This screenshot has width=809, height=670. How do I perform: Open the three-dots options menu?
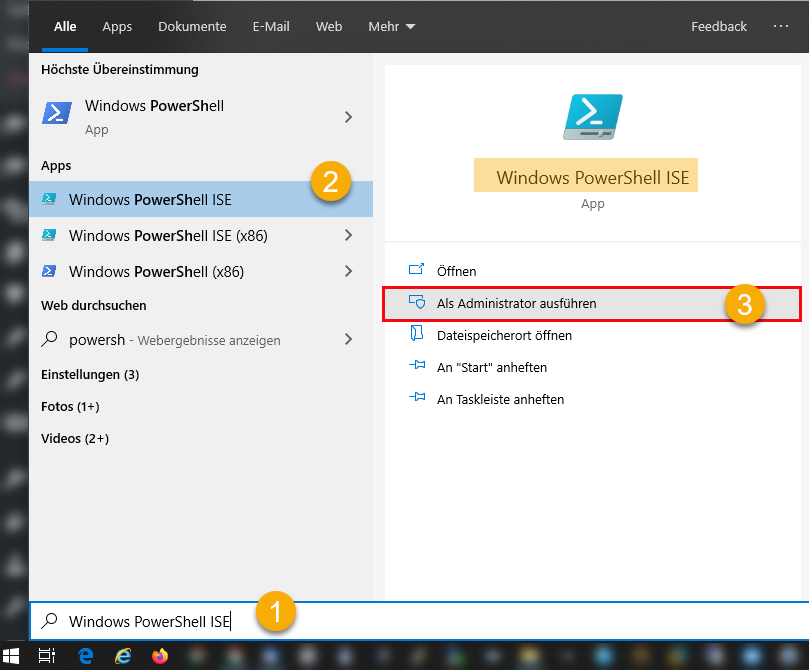781,26
